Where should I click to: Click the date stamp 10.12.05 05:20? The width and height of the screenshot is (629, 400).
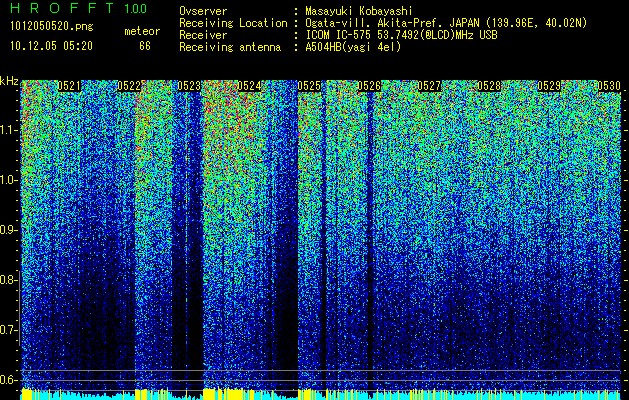(x=51, y=46)
